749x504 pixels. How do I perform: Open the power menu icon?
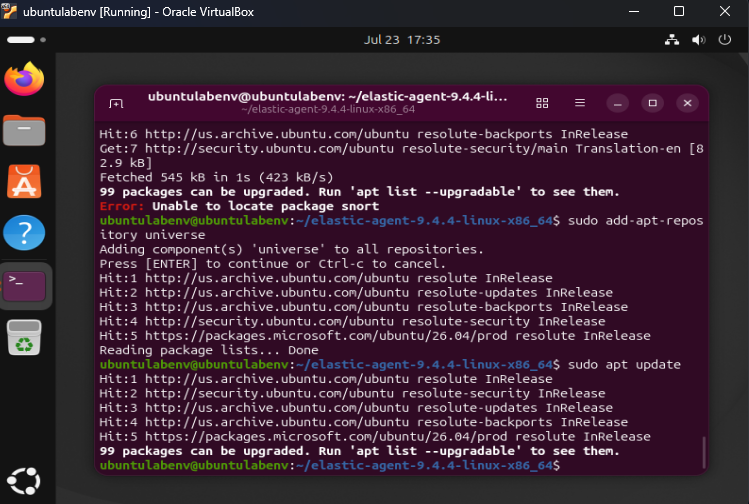pos(725,40)
